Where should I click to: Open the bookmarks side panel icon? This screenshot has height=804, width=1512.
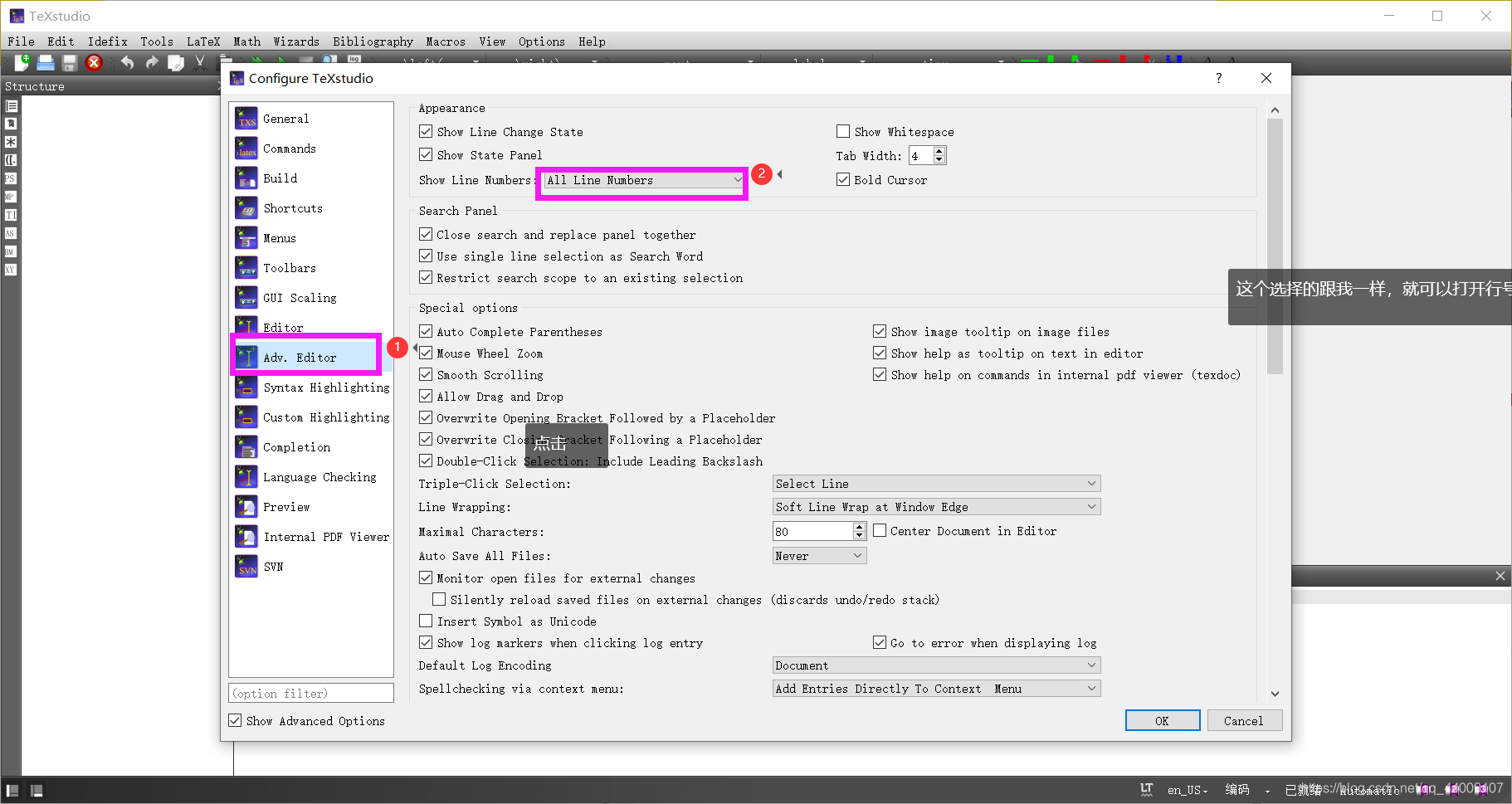(x=11, y=124)
